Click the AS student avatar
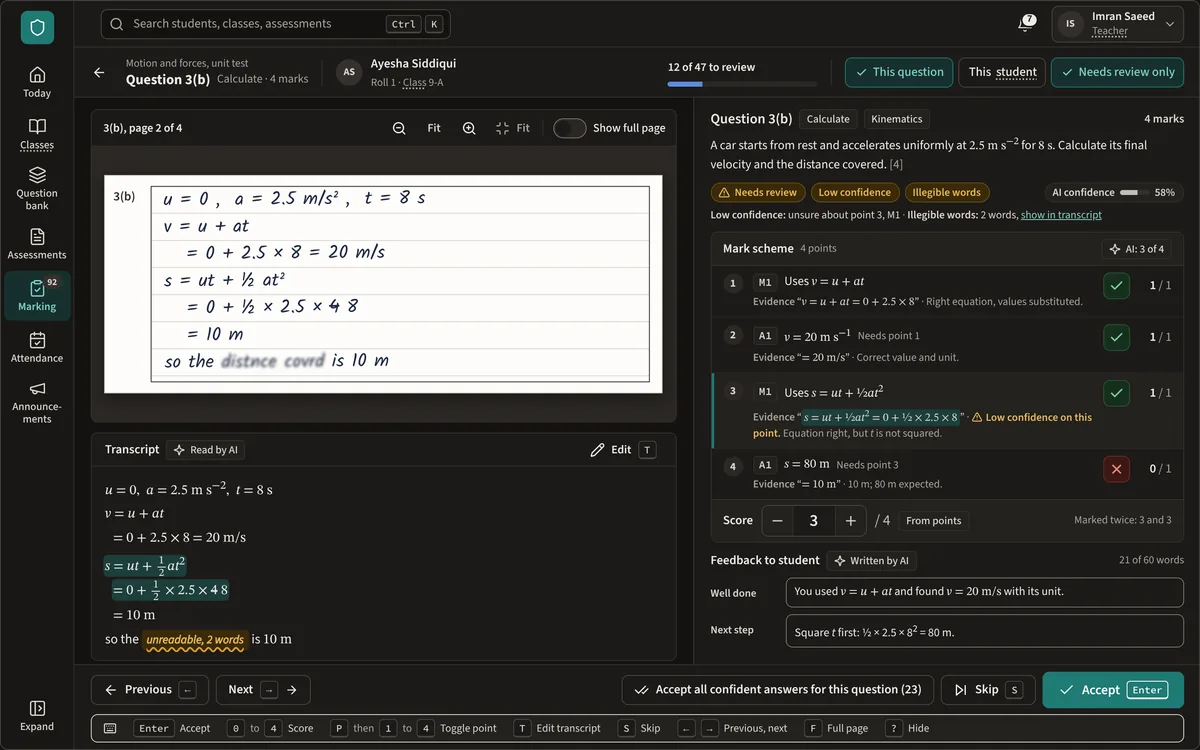This screenshot has width=1200, height=750. [x=349, y=72]
